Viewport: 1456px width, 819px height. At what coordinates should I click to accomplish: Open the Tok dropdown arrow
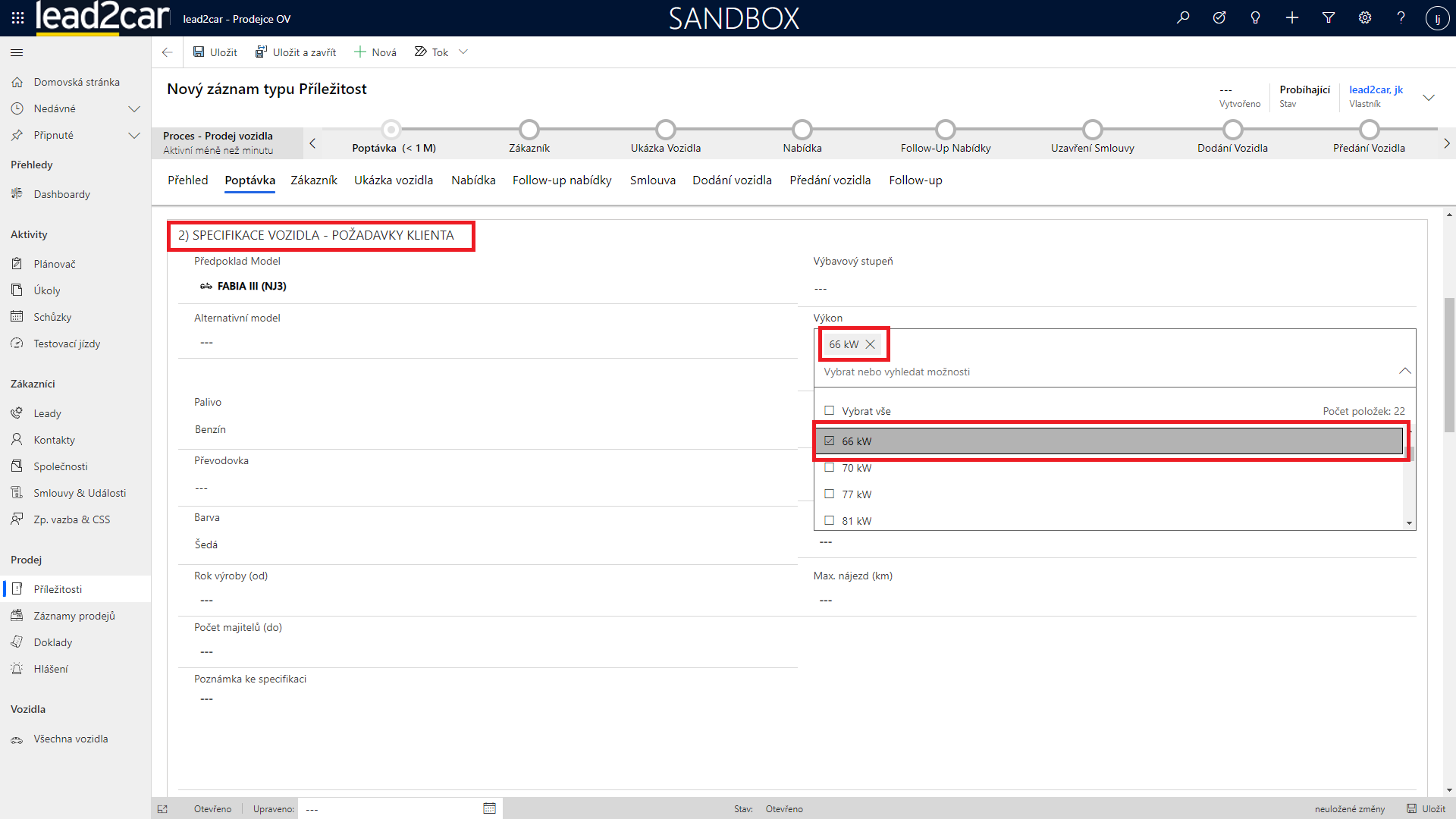point(463,52)
